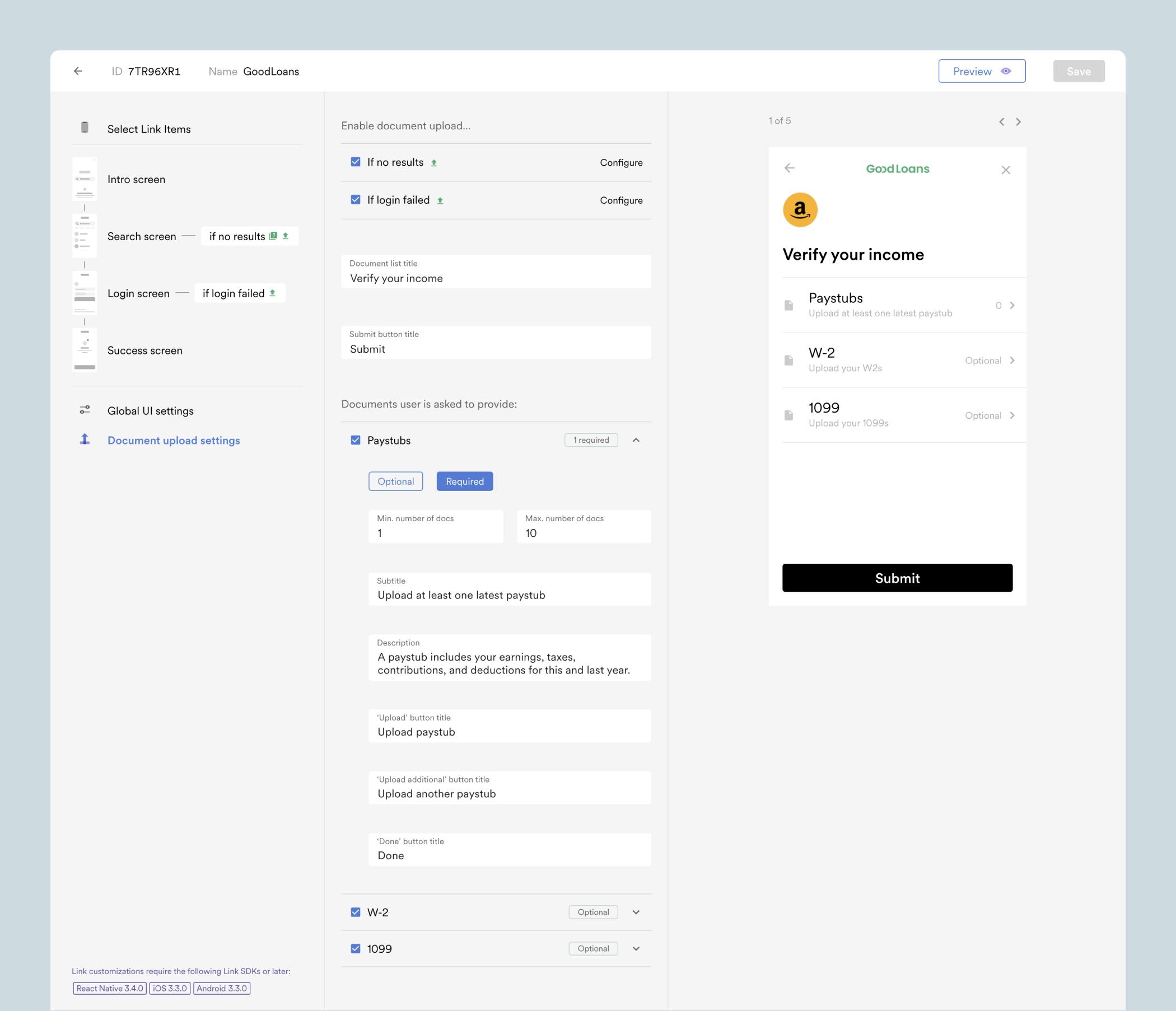This screenshot has width=1176, height=1011.
Task: Click the login screen flow icon
Action: coord(84,293)
